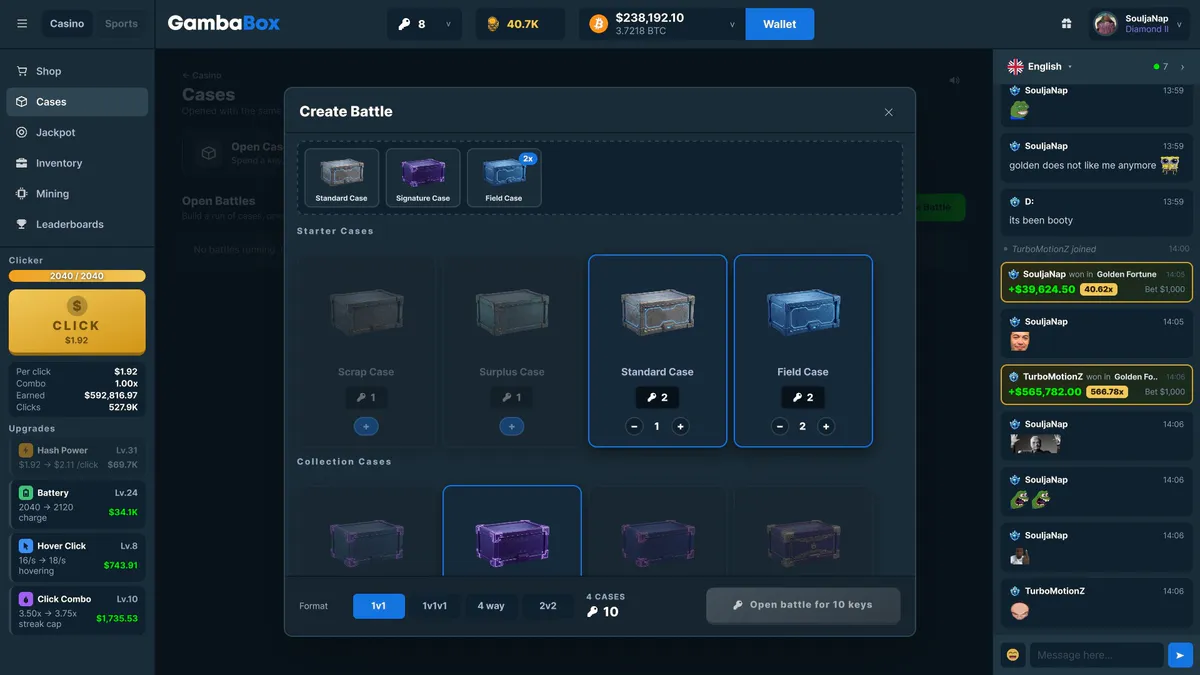Click the 7 online users indicator
1200x675 pixels.
click(x=1160, y=67)
